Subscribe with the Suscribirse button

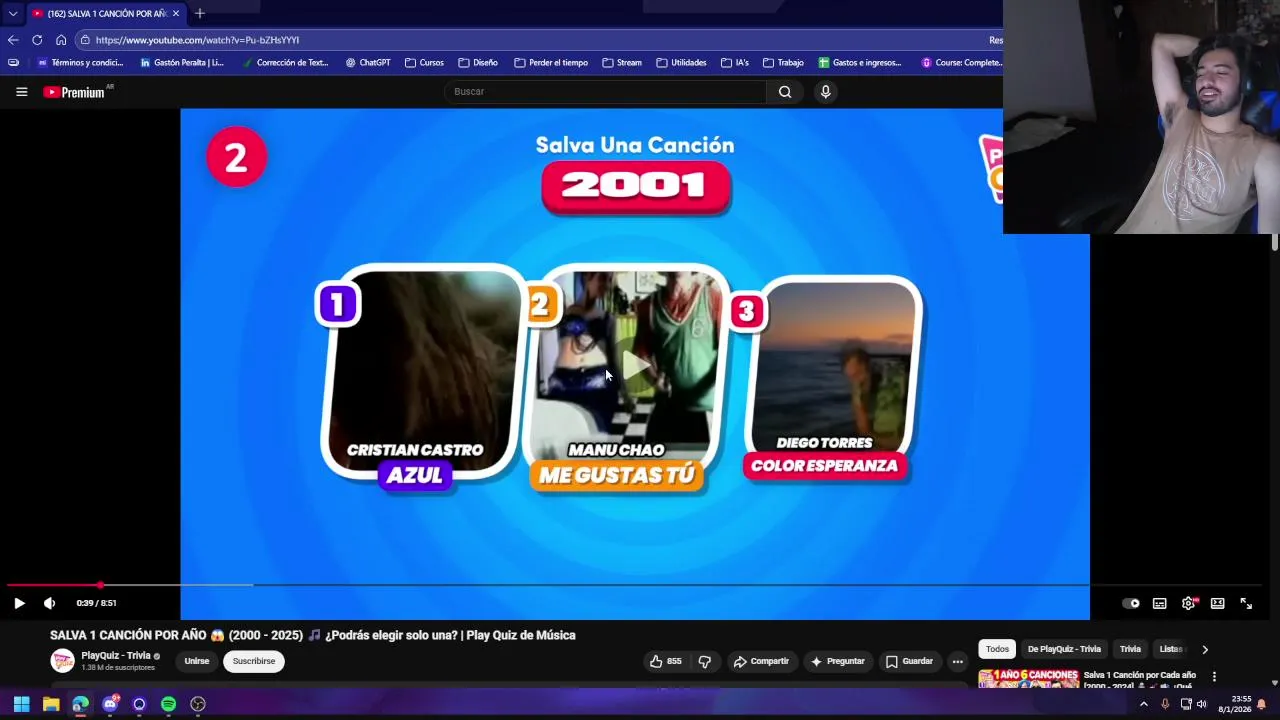254,661
